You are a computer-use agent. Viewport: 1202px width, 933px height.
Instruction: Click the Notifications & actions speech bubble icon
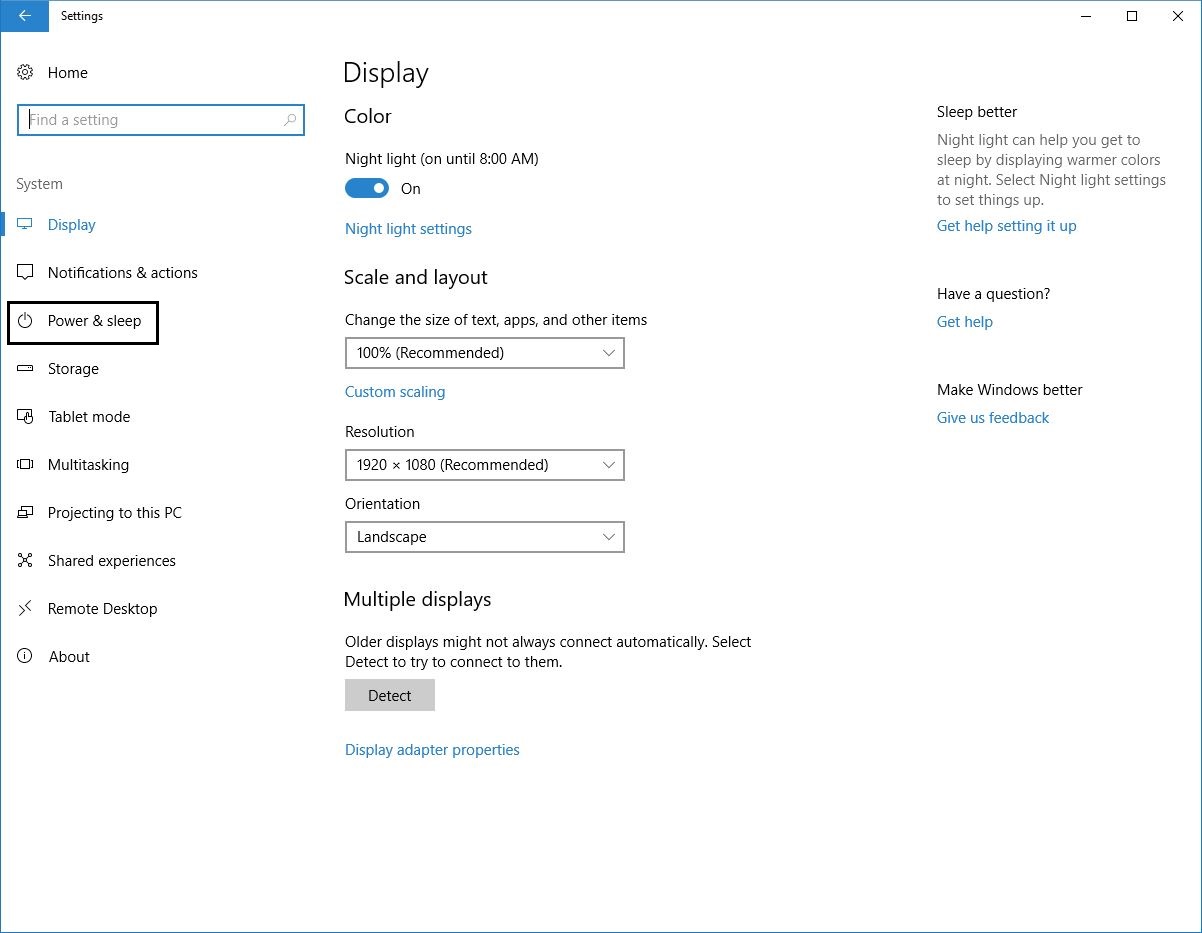tap(25, 272)
